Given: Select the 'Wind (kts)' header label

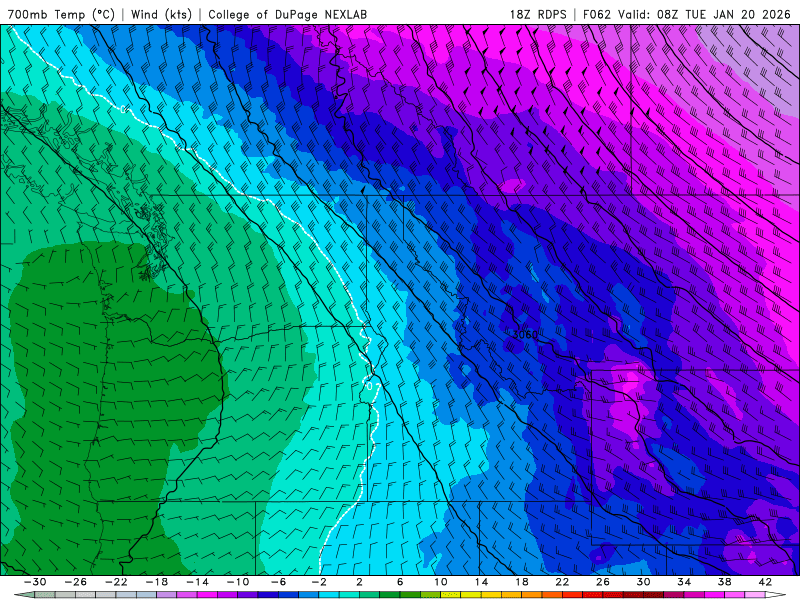Looking at the screenshot, I should click(x=161, y=14).
